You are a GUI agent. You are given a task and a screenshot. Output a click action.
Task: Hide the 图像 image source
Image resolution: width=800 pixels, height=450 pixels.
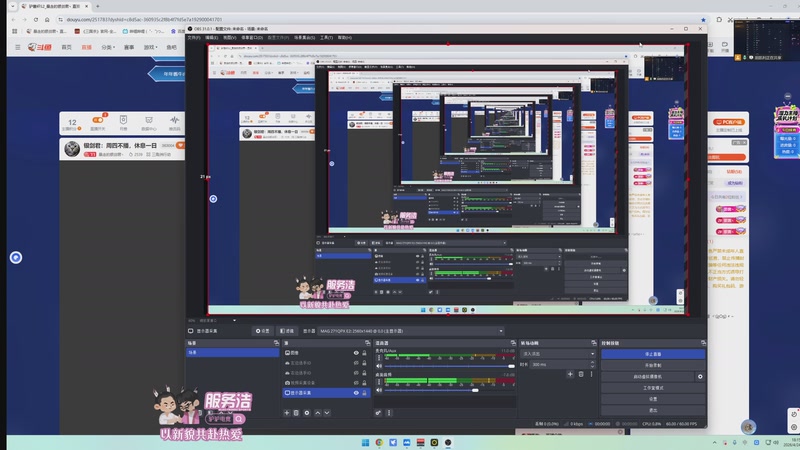(356, 353)
